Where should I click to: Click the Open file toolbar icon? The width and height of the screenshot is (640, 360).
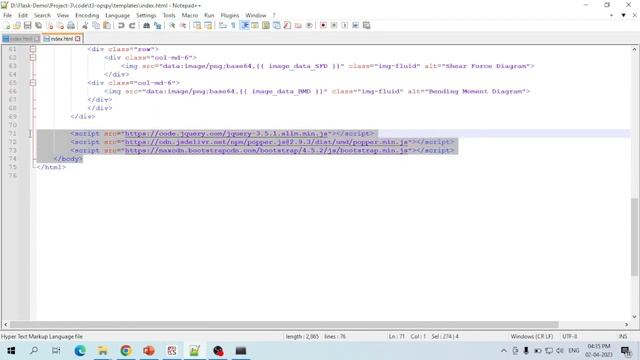(x=17, y=25)
